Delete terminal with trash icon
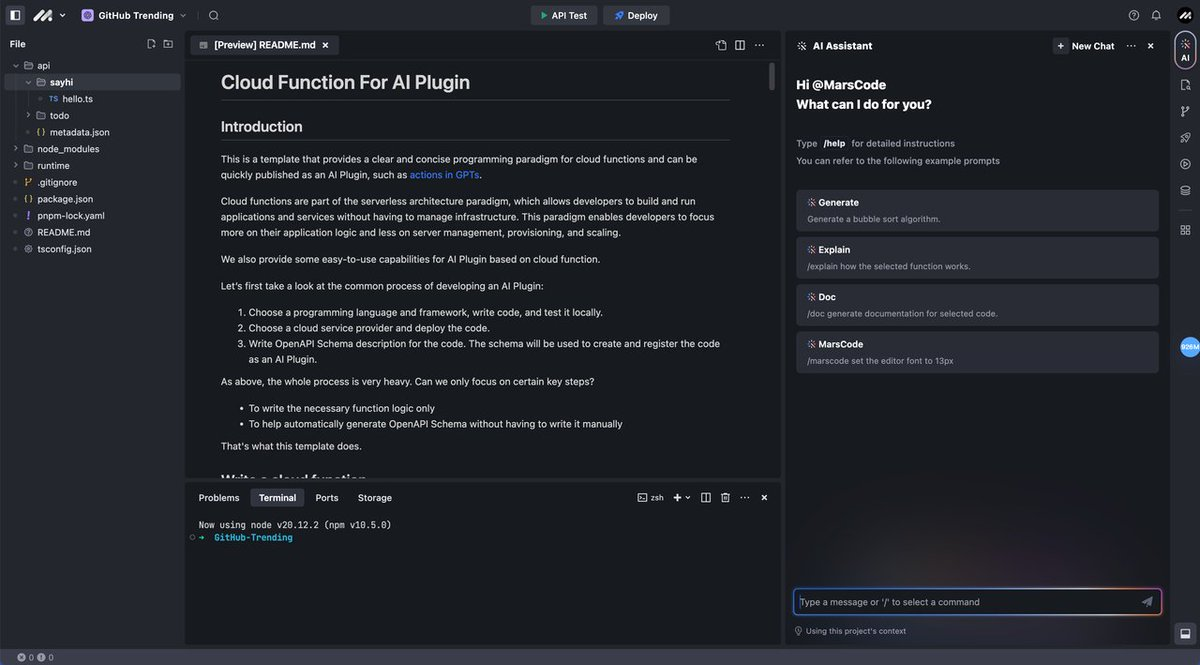Image resolution: width=1200 pixels, height=665 pixels. click(725, 498)
